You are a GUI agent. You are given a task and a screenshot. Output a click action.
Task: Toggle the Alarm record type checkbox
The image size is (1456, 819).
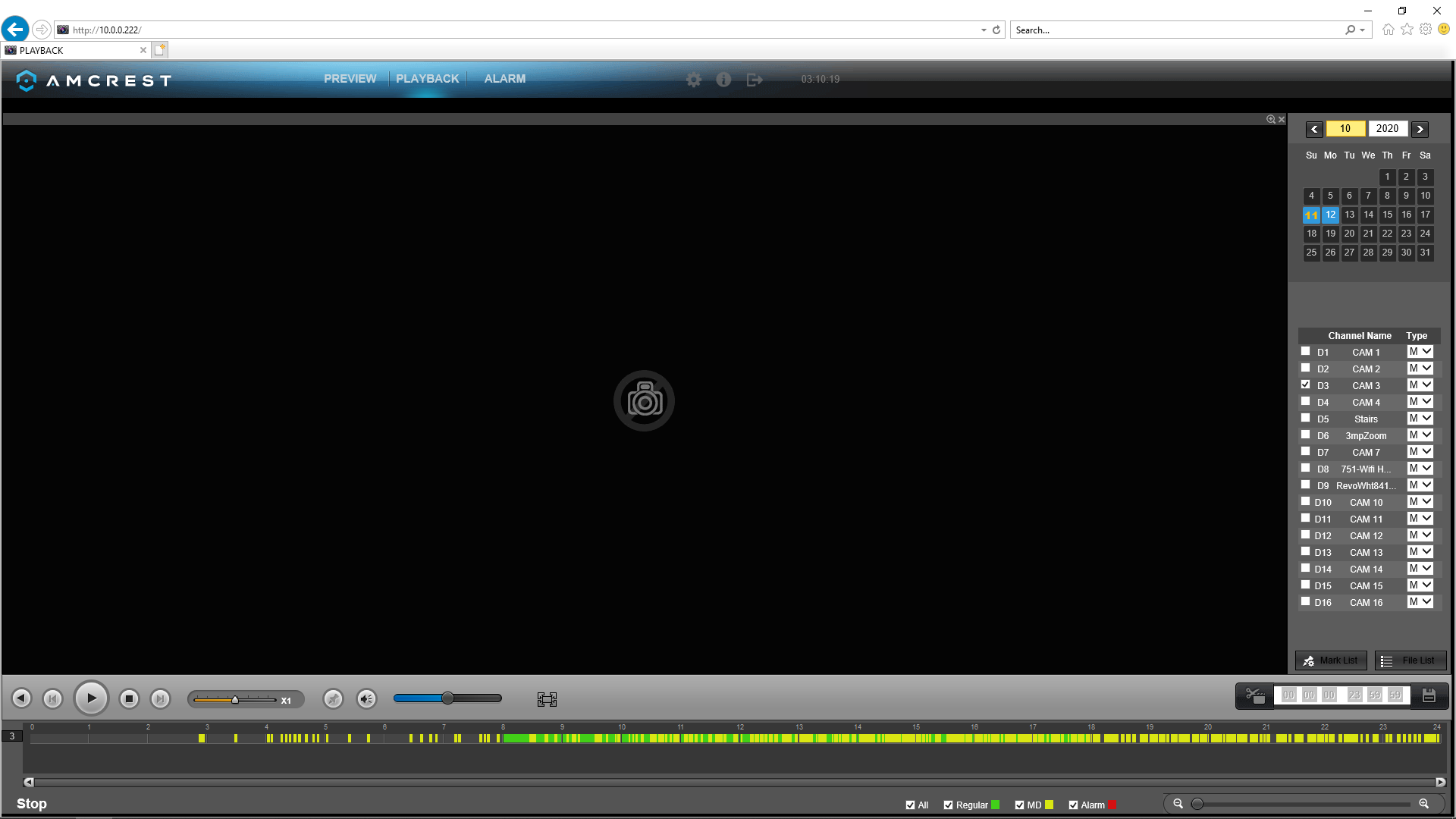tap(1073, 805)
